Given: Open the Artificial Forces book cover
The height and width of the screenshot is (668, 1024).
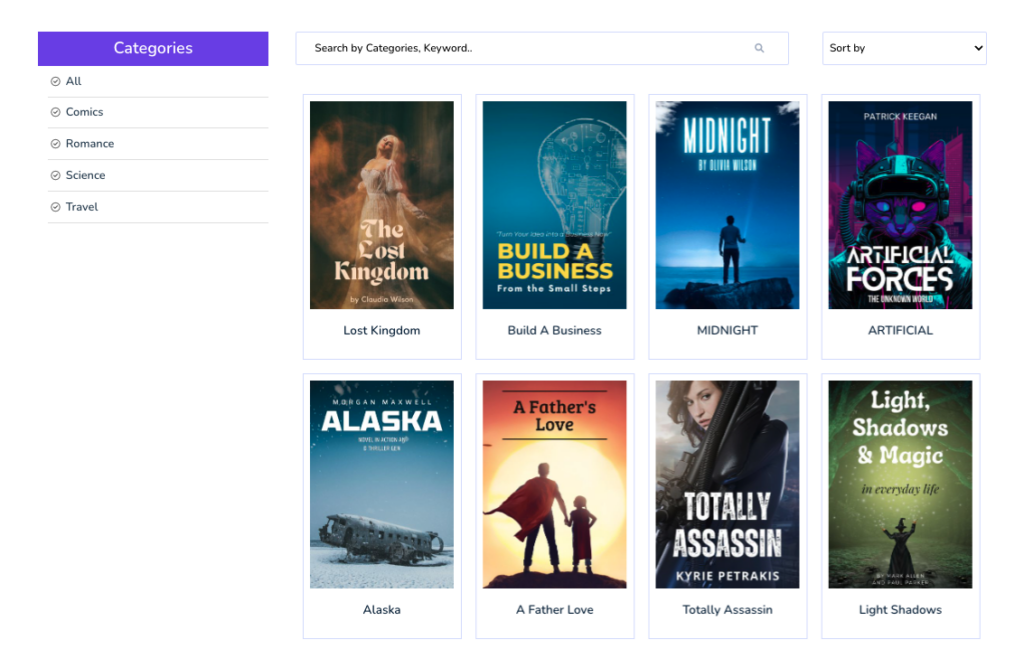Looking at the screenshot, I should tap(900, 205).
